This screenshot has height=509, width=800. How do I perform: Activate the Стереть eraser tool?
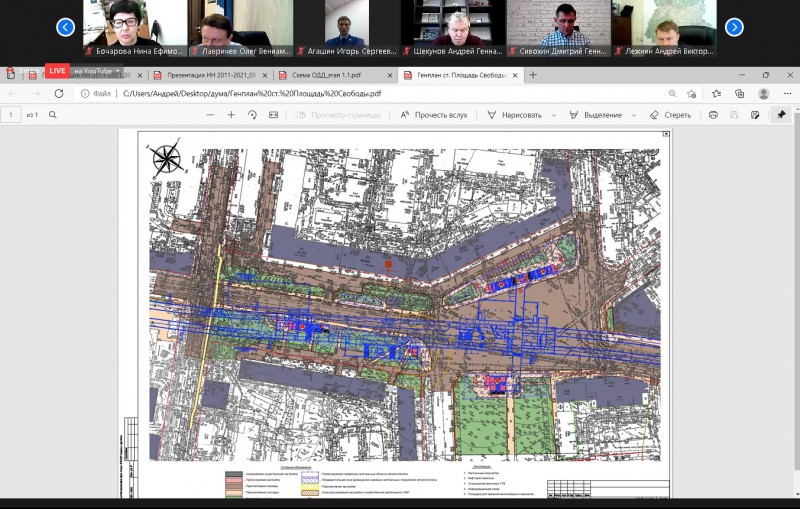[670, 115]
